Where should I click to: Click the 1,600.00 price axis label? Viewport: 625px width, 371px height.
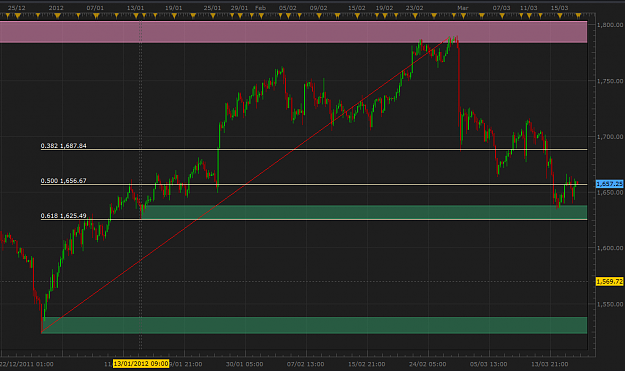(610, 248)
